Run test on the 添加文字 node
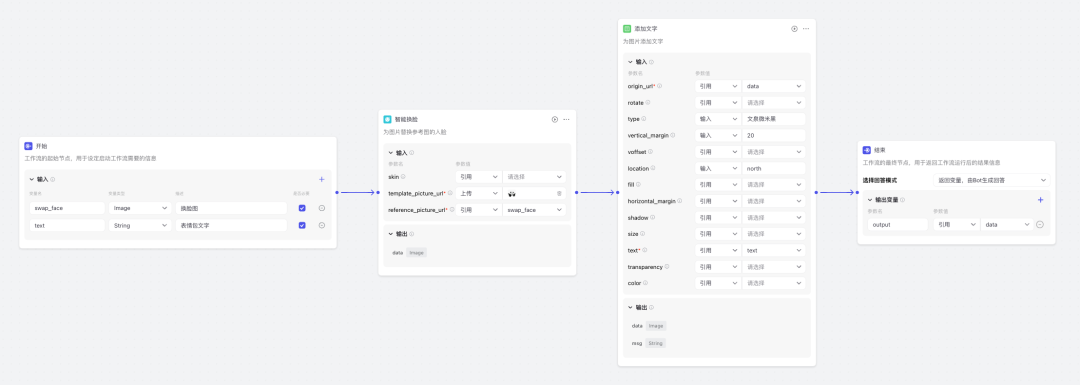The width and height of the screenshot is (1080, 385). [794, 29]
